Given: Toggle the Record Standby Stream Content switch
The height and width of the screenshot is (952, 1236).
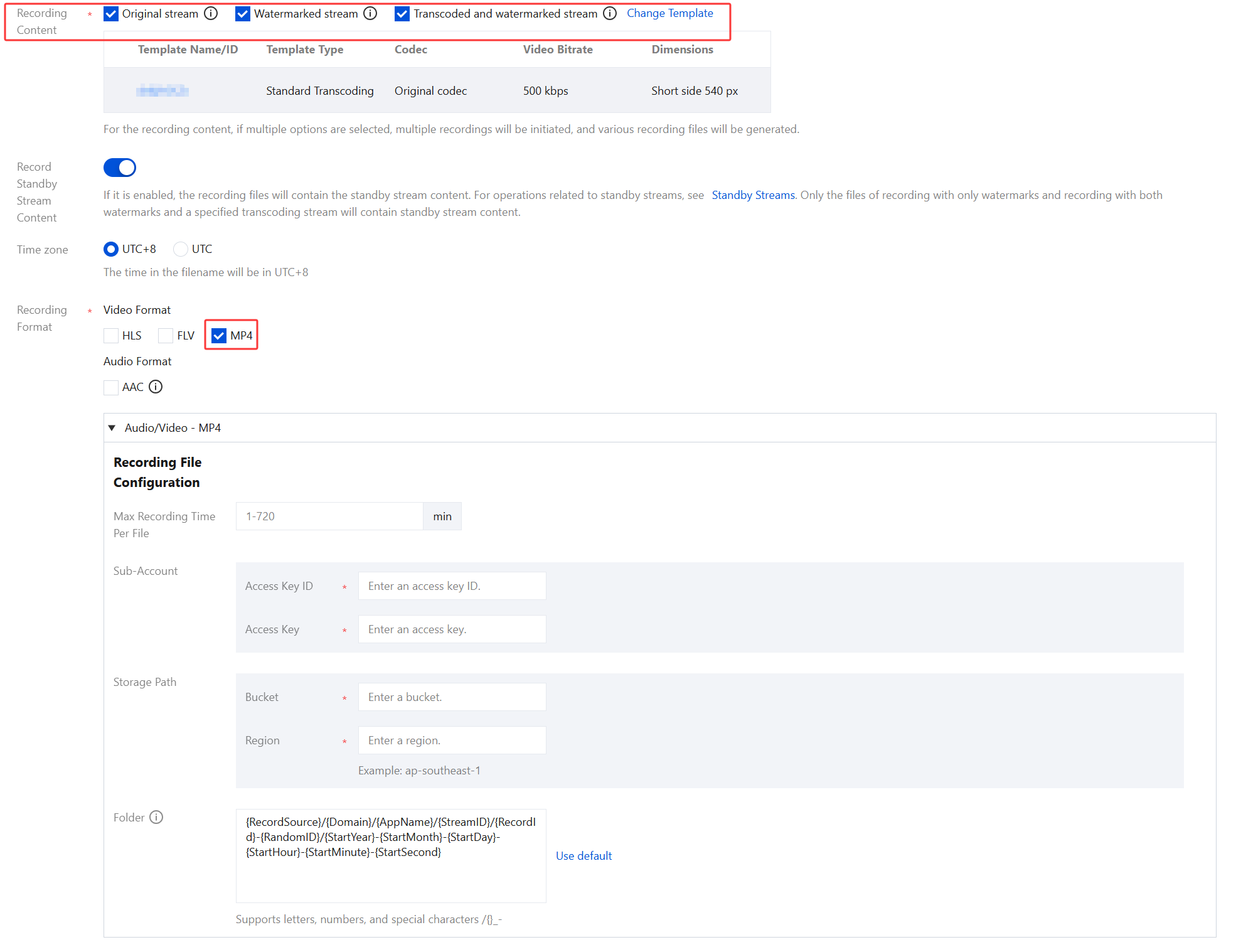Looking at the screenshot, I should pos(120,168).
